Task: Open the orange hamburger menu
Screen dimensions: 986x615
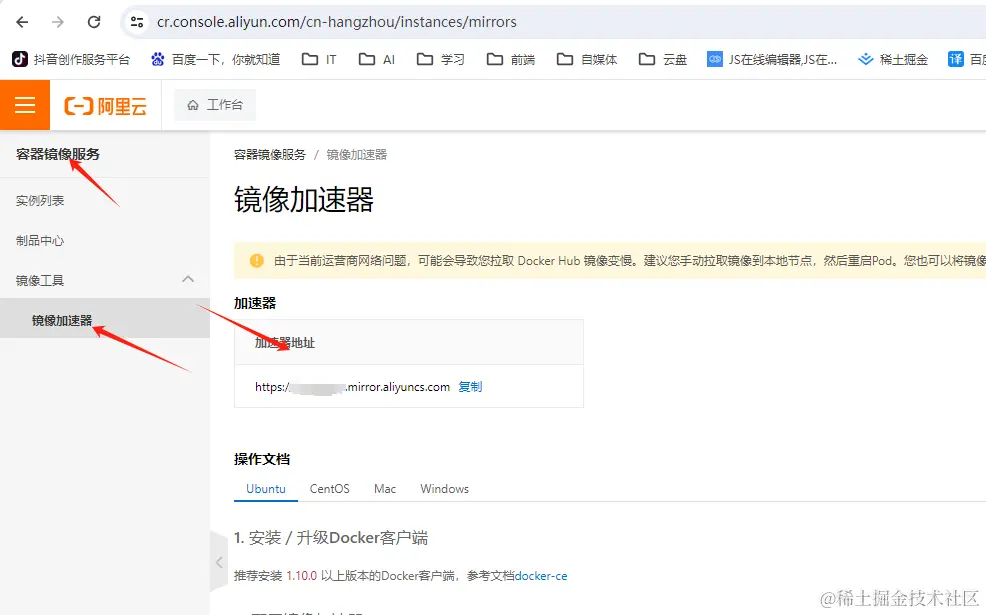Action: (25, 105)
